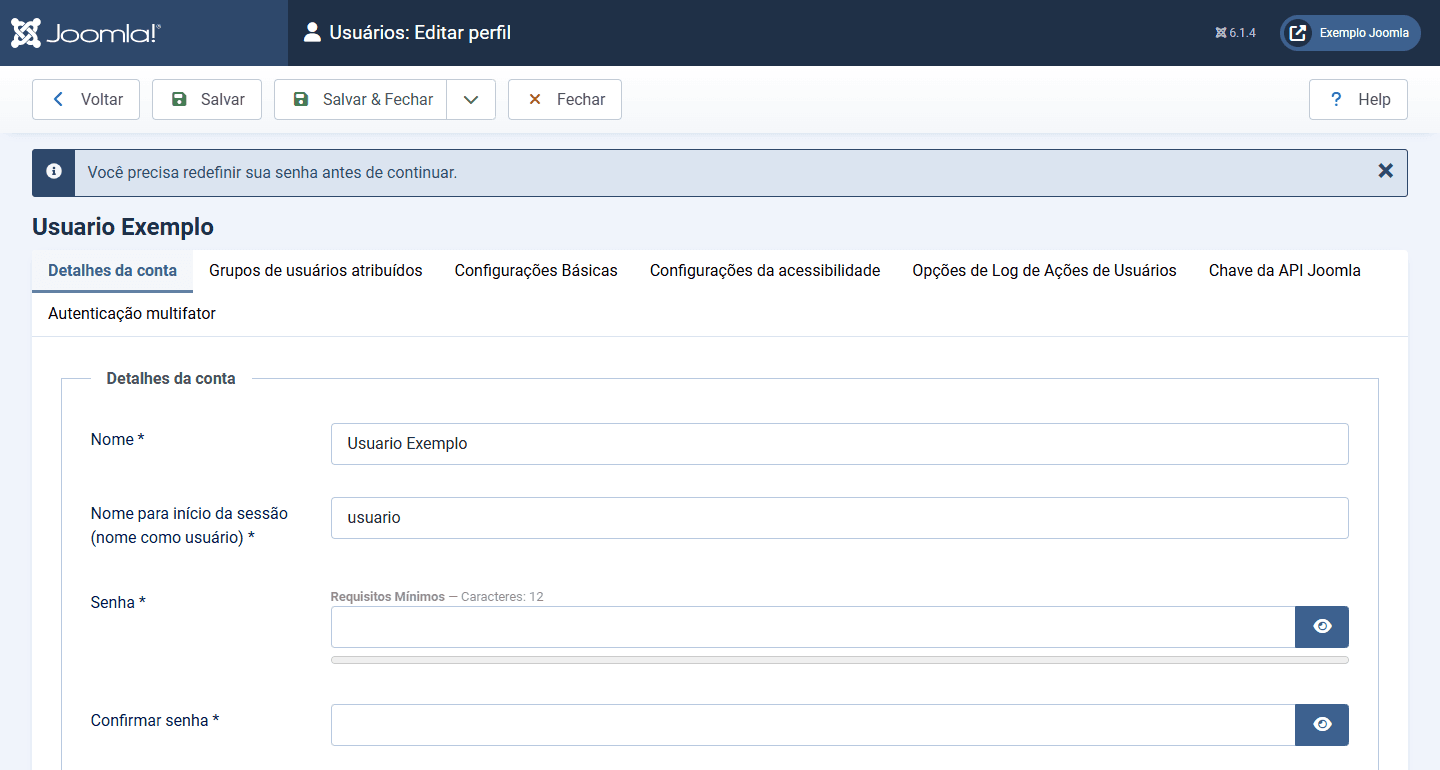Dismiss the password reset notice
1440x770 pixels.
click(x=1385, y=171)
